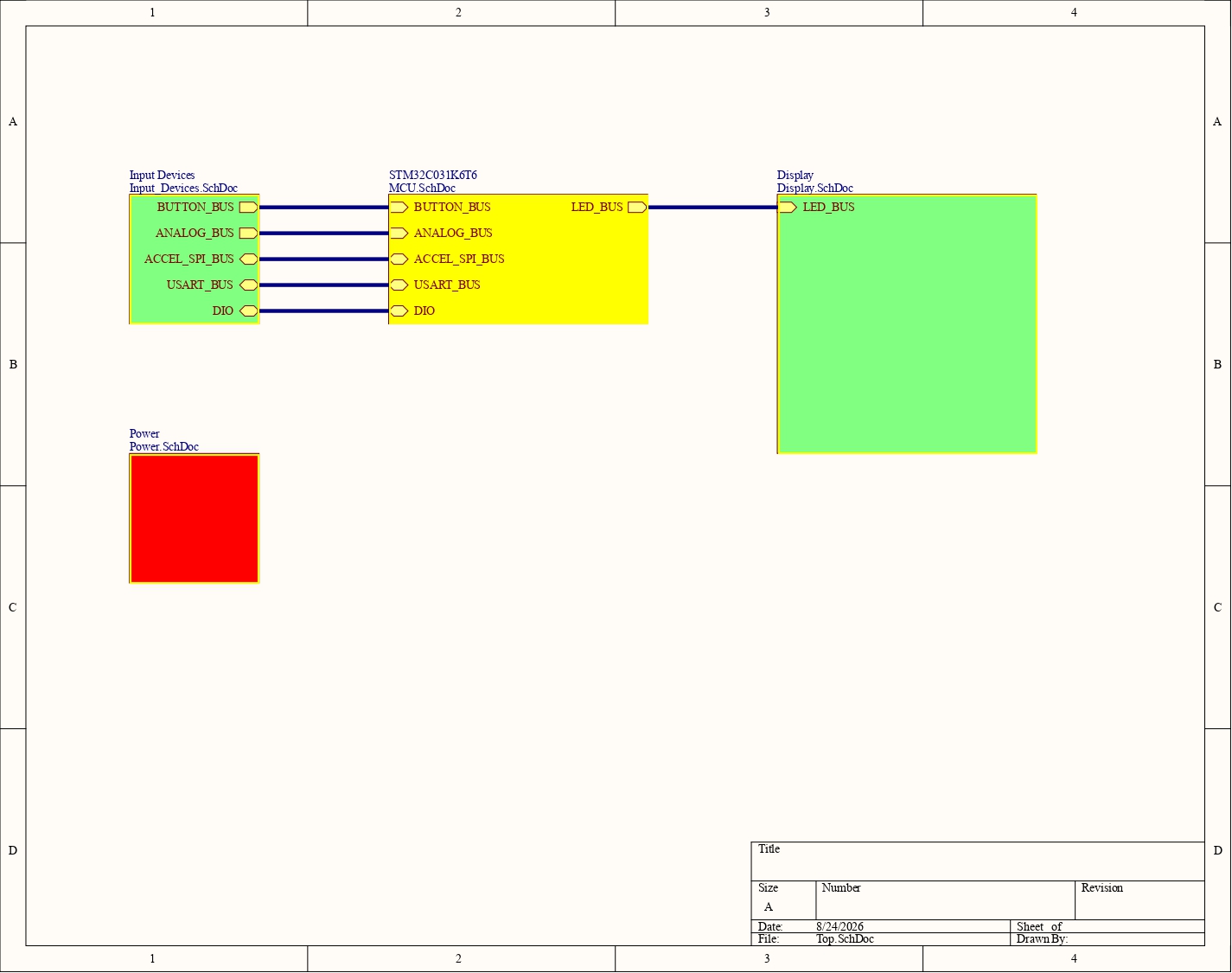Click the date '8/24/2026' in title block
1232x973 pixels.
839,927
